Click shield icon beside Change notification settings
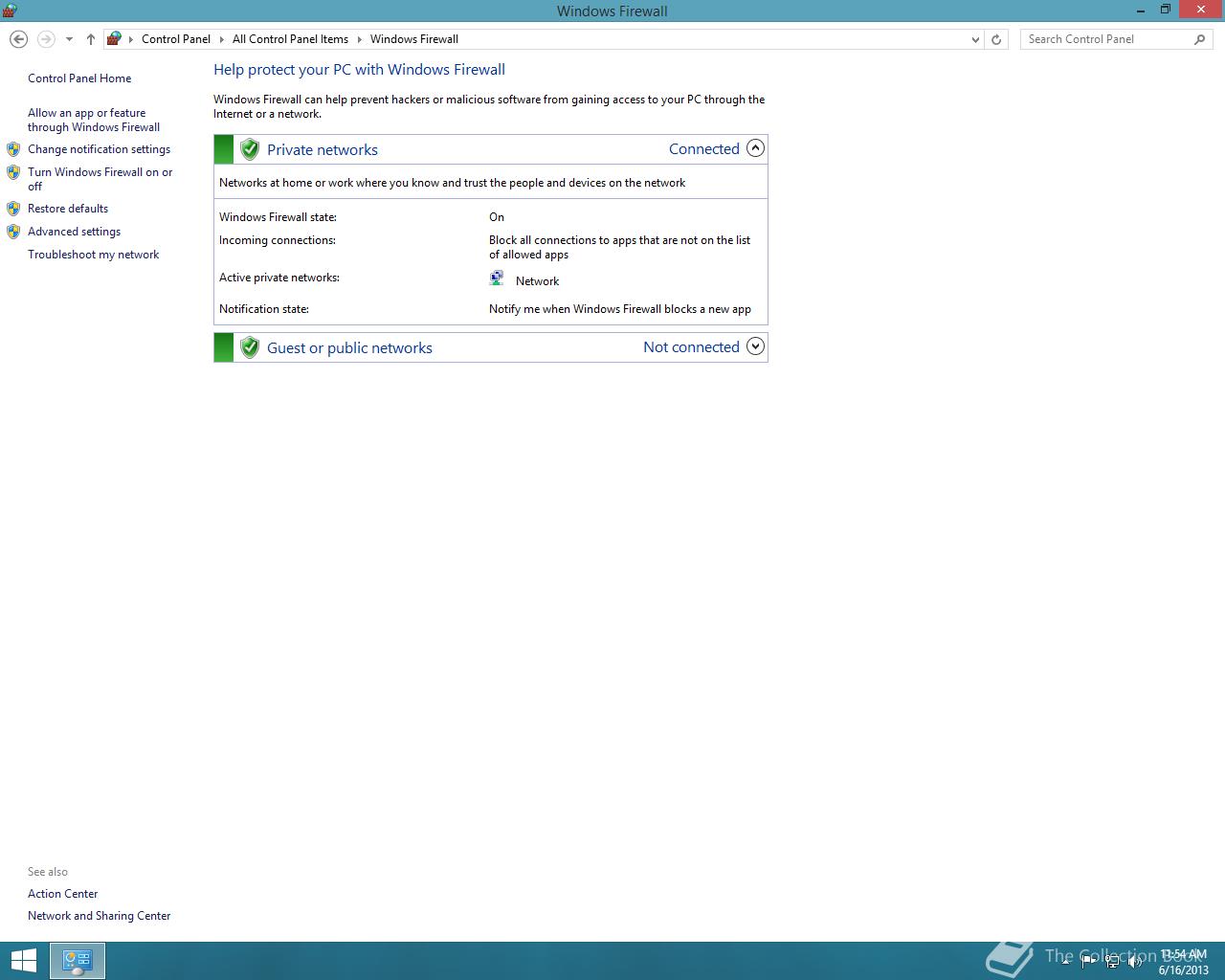The image size is (1225, 980). tap(13, 149)
